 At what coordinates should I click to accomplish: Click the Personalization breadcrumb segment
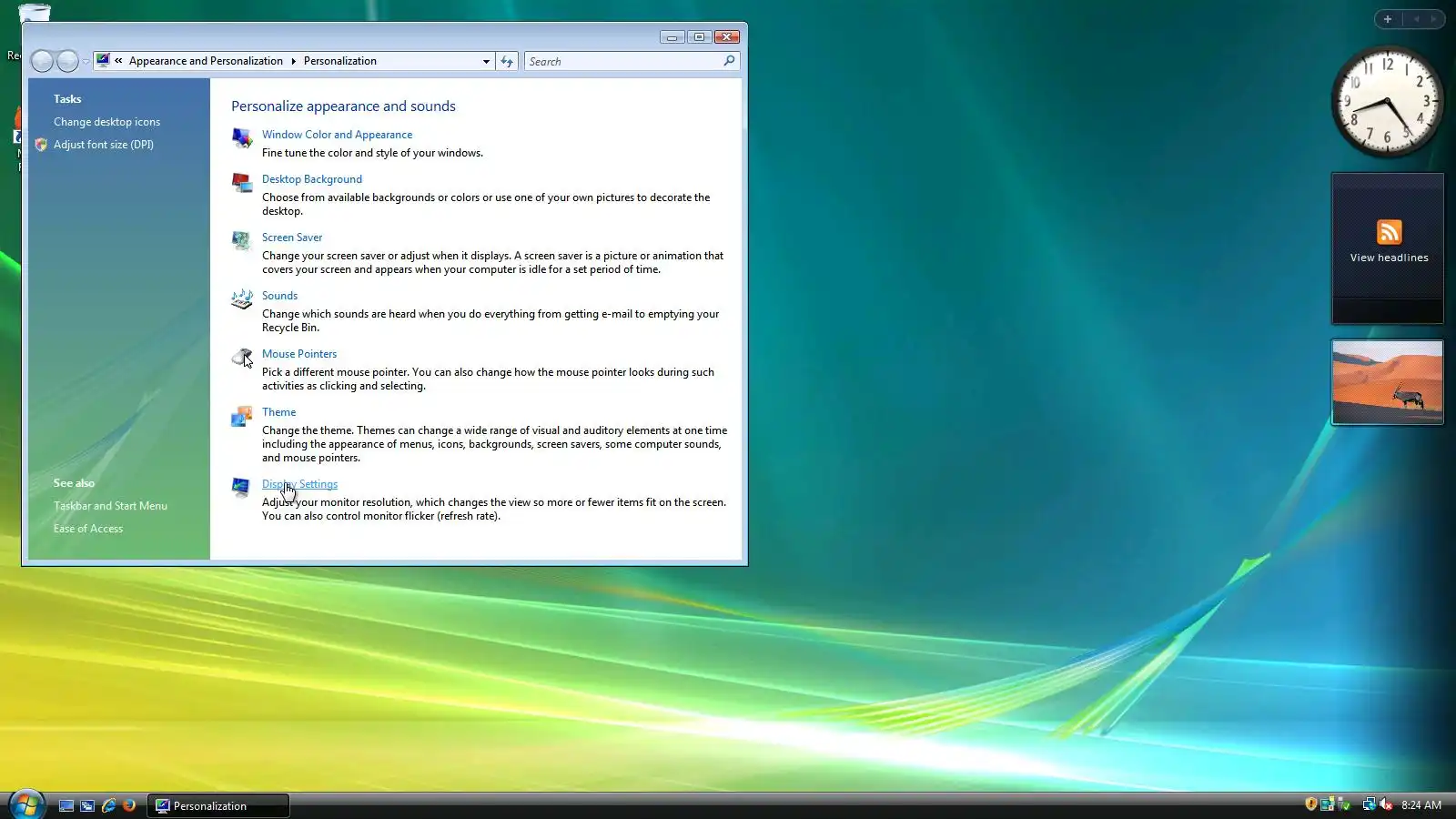tap(340, 61)
